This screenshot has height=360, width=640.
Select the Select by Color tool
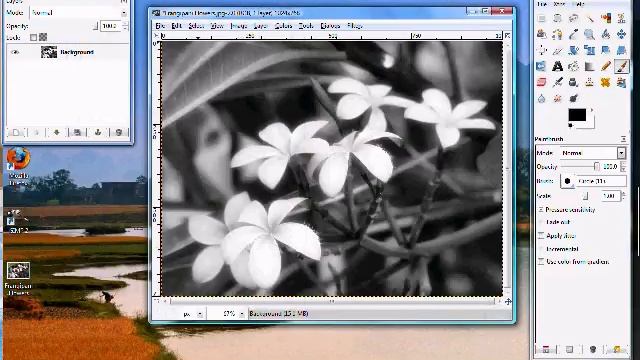(605, 18)
